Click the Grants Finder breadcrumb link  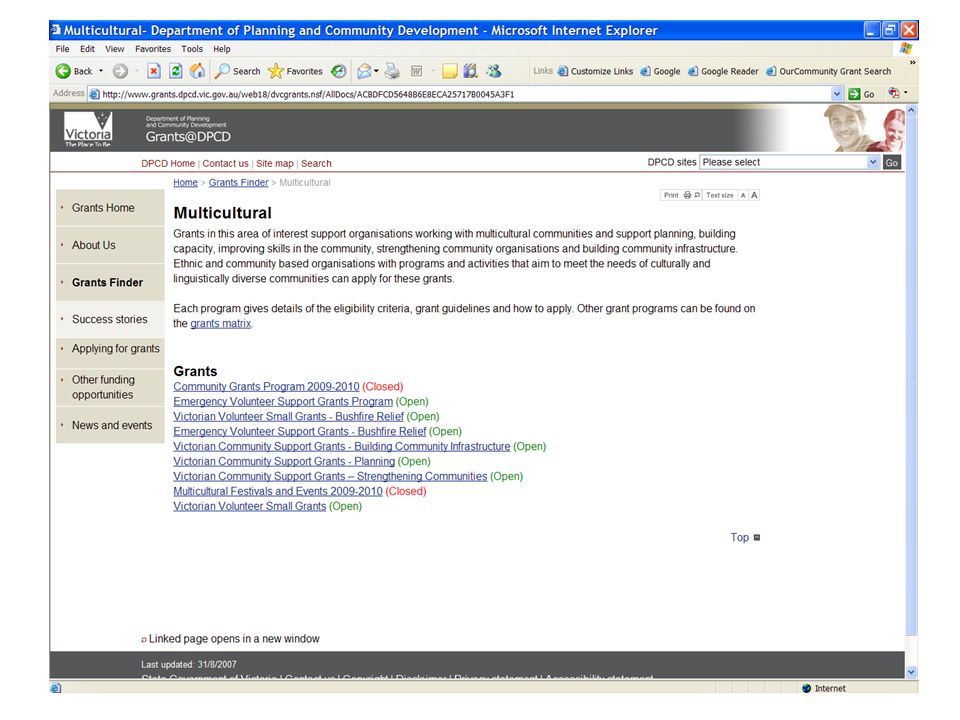click(x=238, y=182)
